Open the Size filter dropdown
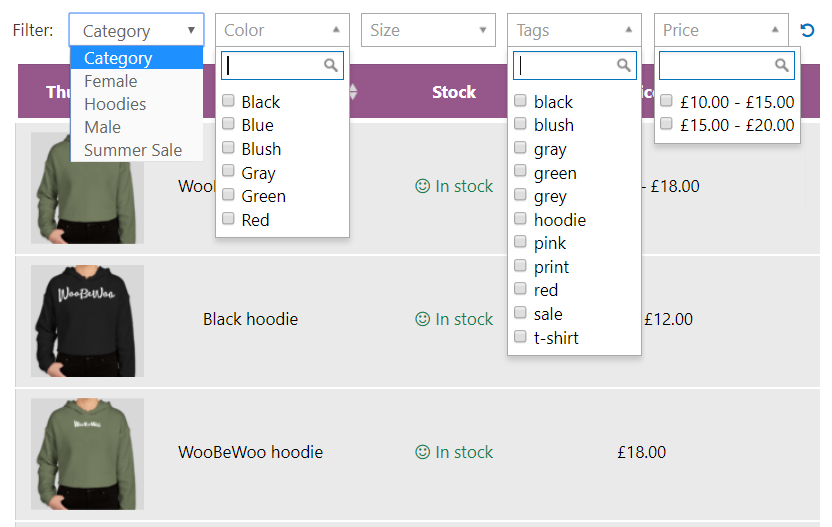This screenshot has height=527, width=832. coord(428,30)
